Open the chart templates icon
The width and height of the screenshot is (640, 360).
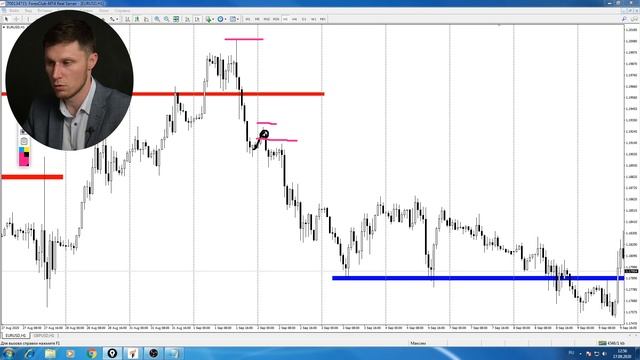point(232,19)
